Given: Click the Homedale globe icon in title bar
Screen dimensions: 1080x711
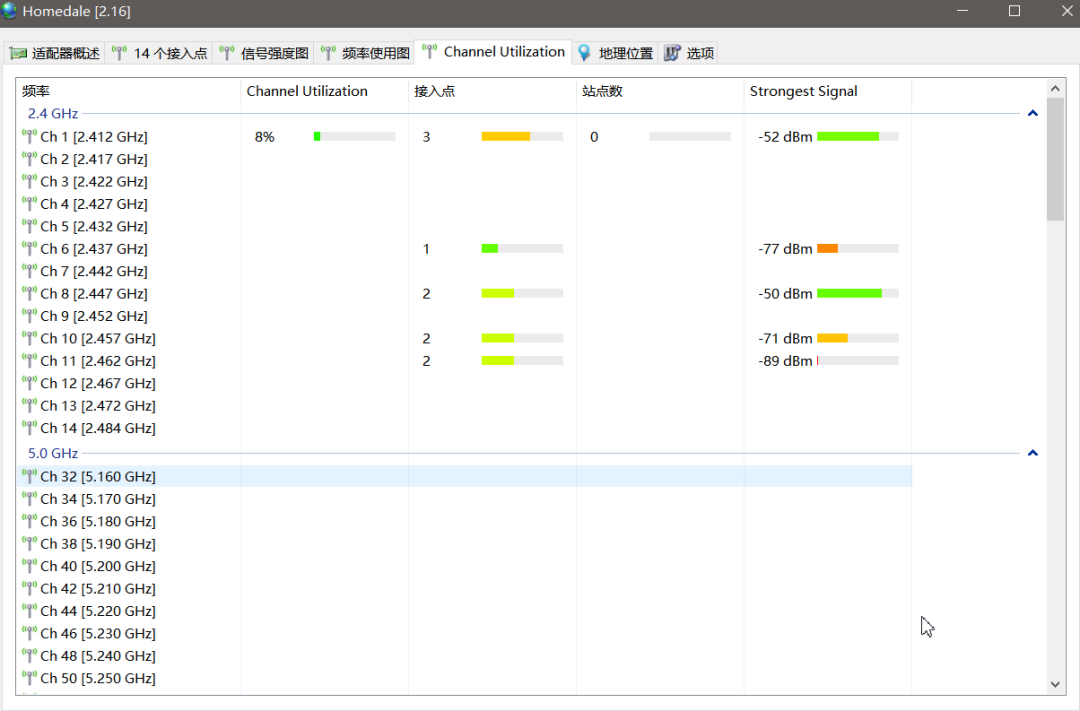Looking at the screenshot, I should [x=10, y=11].
